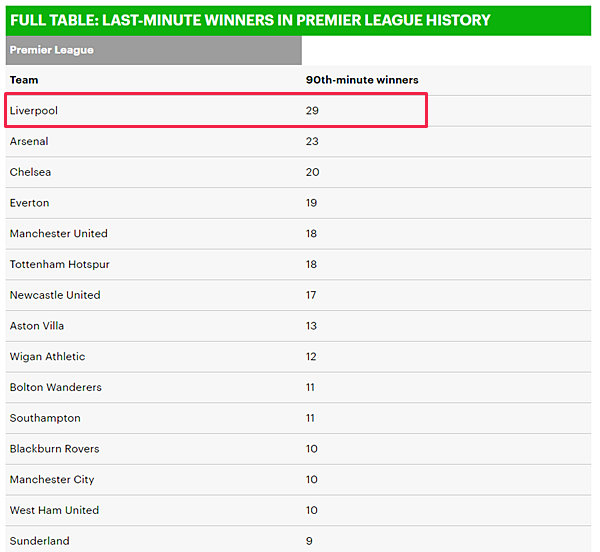Select the Bolton Wanderers team name
The width and height of the screenshot is (600, 552).
click(x=56, y=387)
